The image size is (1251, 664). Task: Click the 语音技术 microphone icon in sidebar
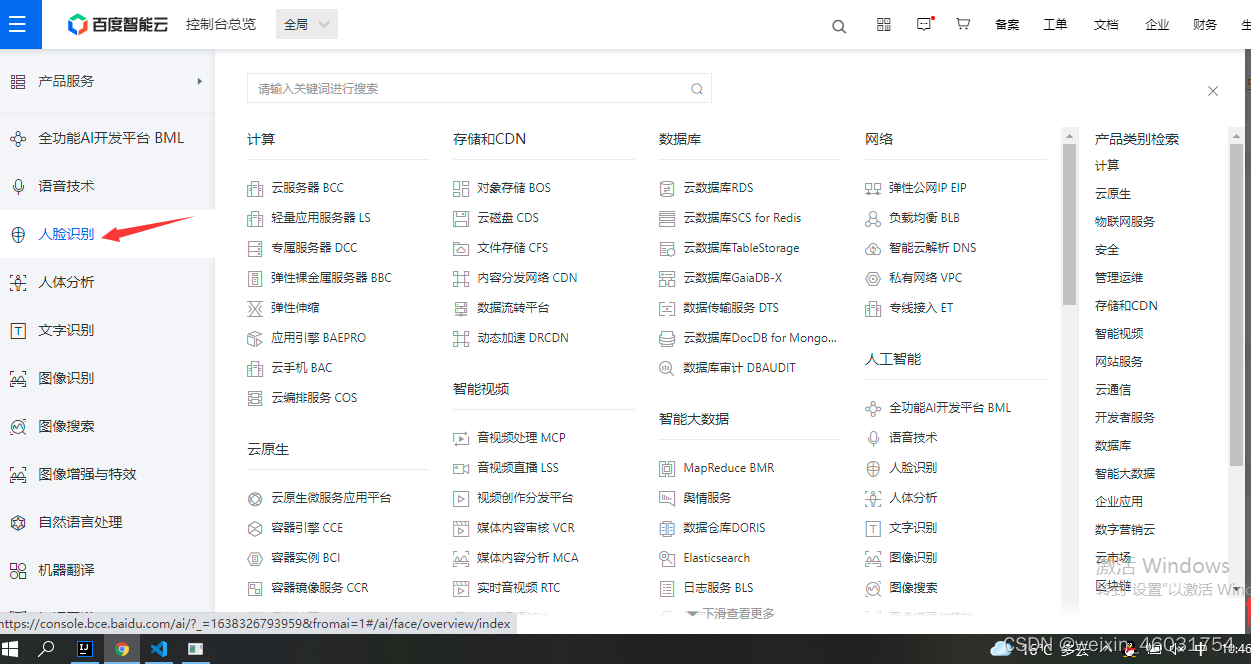click(x=18, y=186)
